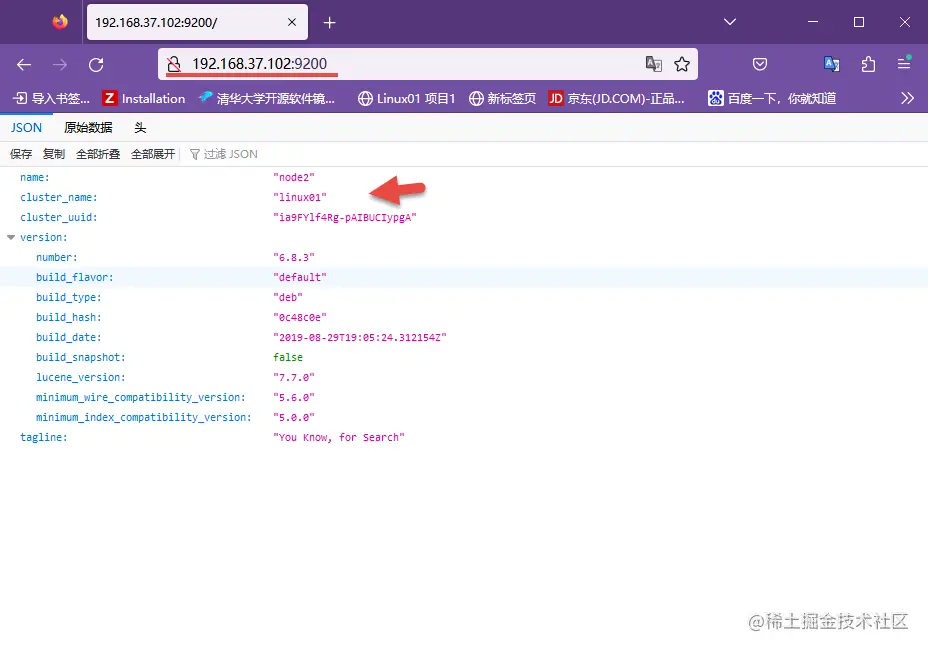Reload the current page
The width and height of the screenshot is (928, 651).
coord(96,65)
